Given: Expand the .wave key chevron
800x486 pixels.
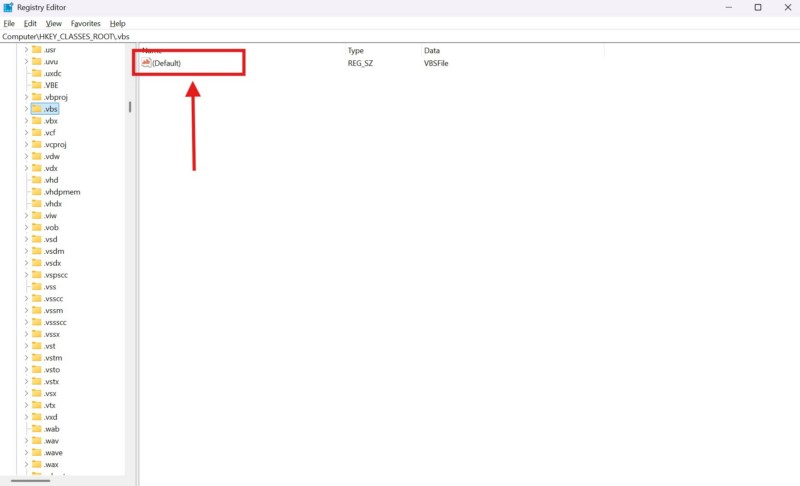Looking at the screenshot, I should (26, 452).
